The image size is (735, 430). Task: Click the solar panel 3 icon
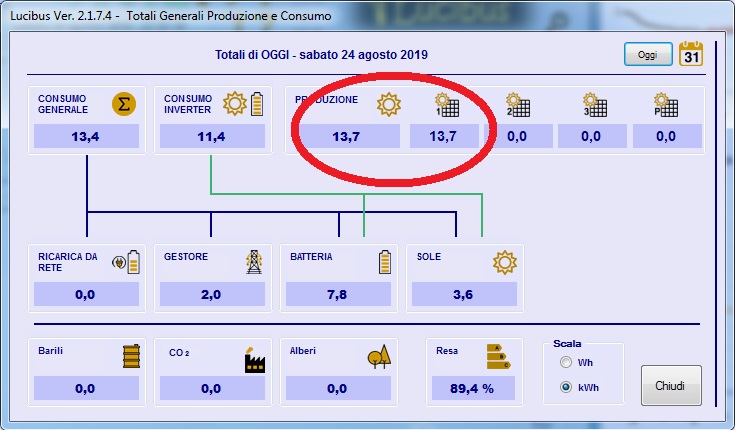(594, 104)
